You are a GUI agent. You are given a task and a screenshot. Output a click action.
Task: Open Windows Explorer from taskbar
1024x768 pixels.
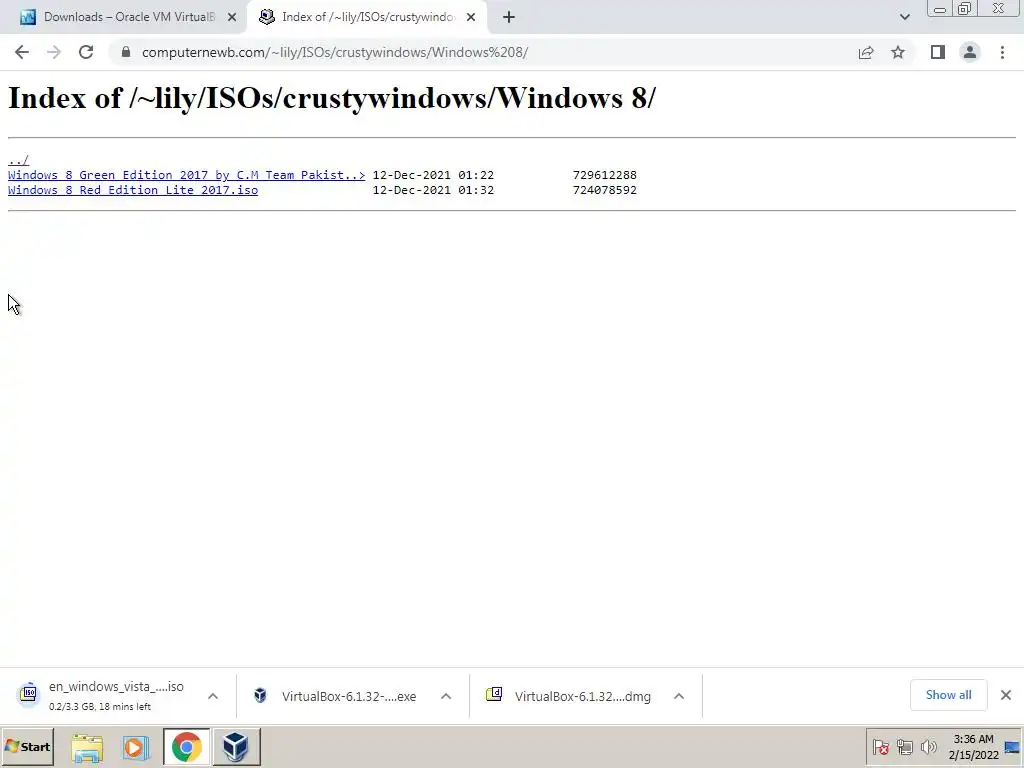point(87,747)
